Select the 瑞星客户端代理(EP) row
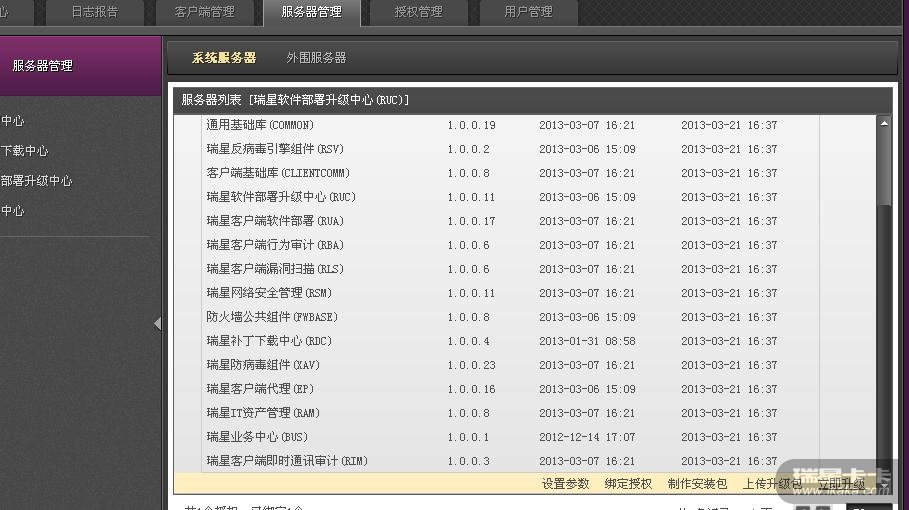 [510, 389]
